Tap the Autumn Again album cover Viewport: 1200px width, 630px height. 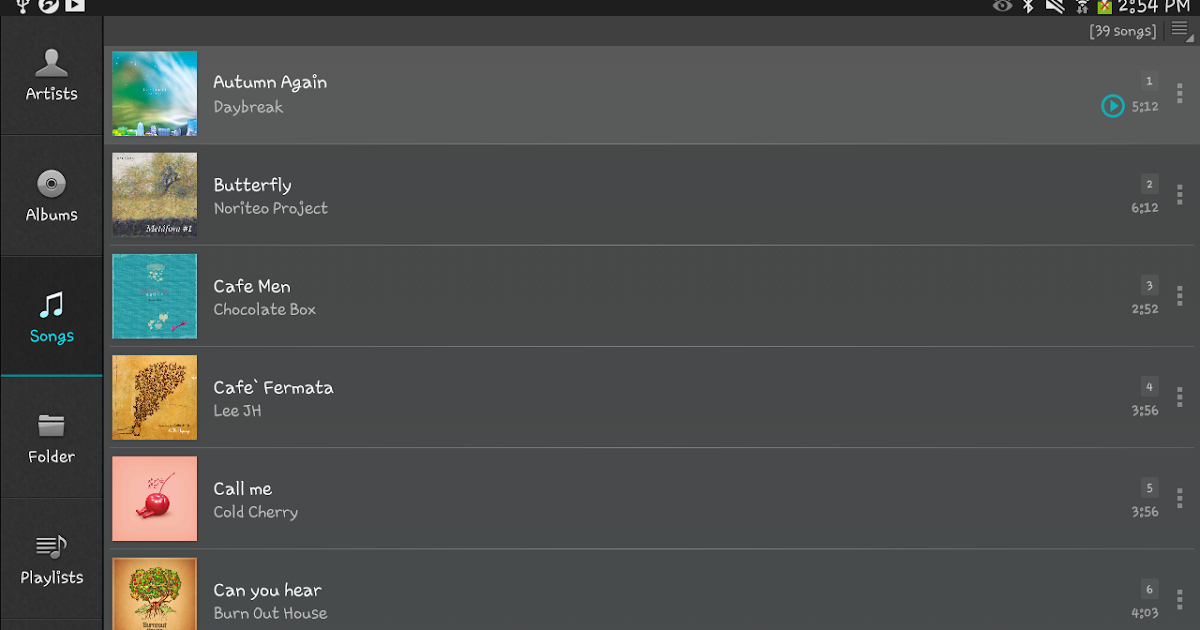coord(155,93)
